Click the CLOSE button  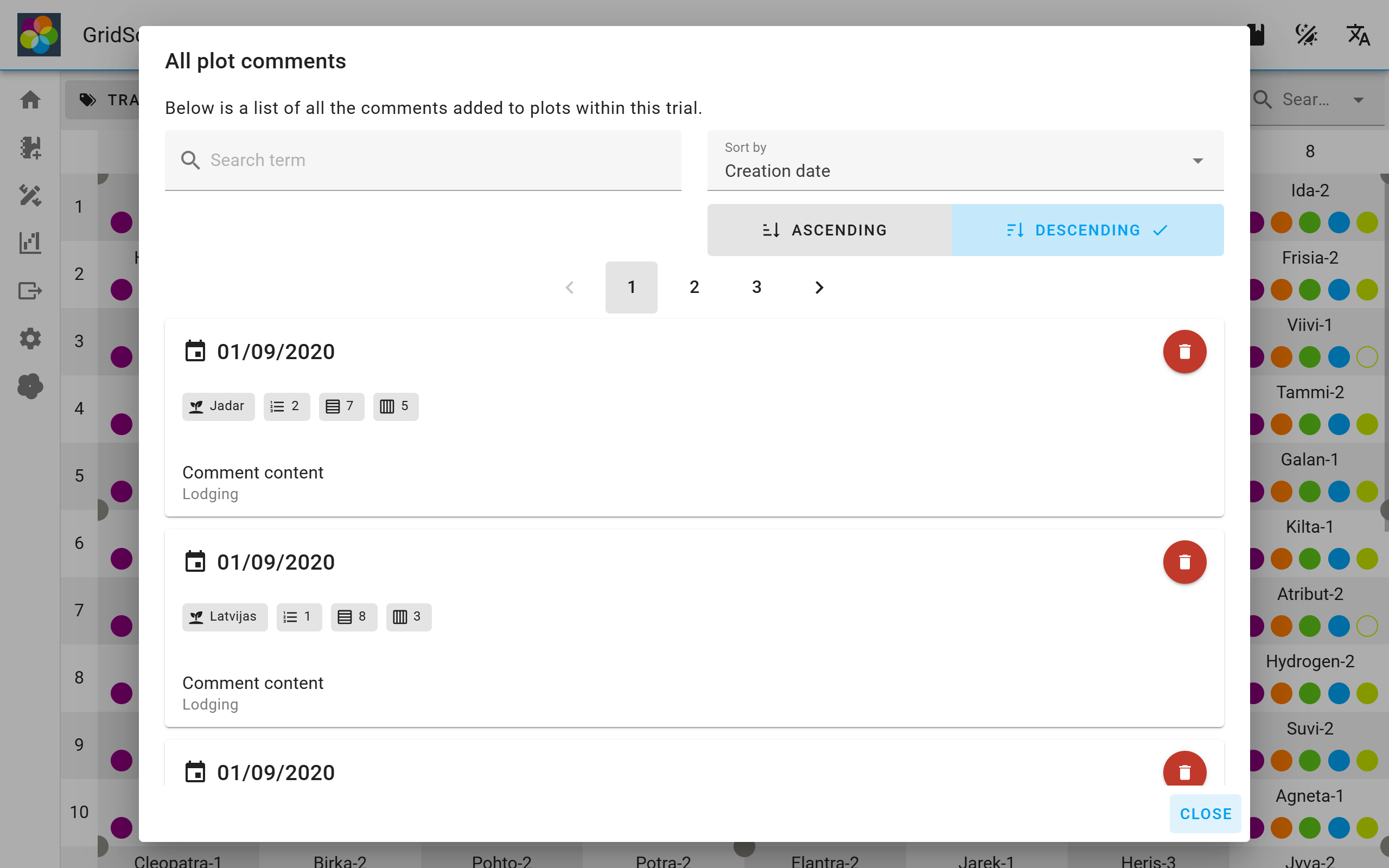(1205, 813)
